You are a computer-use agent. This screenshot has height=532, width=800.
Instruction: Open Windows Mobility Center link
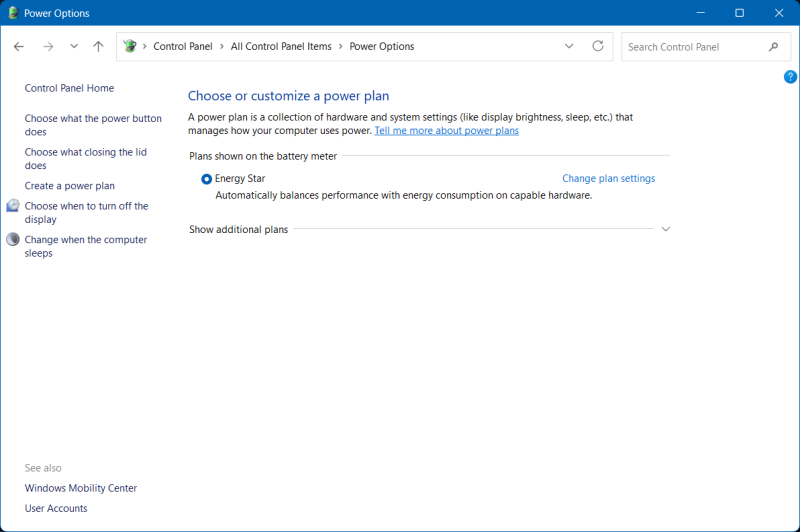click(81, 488)
